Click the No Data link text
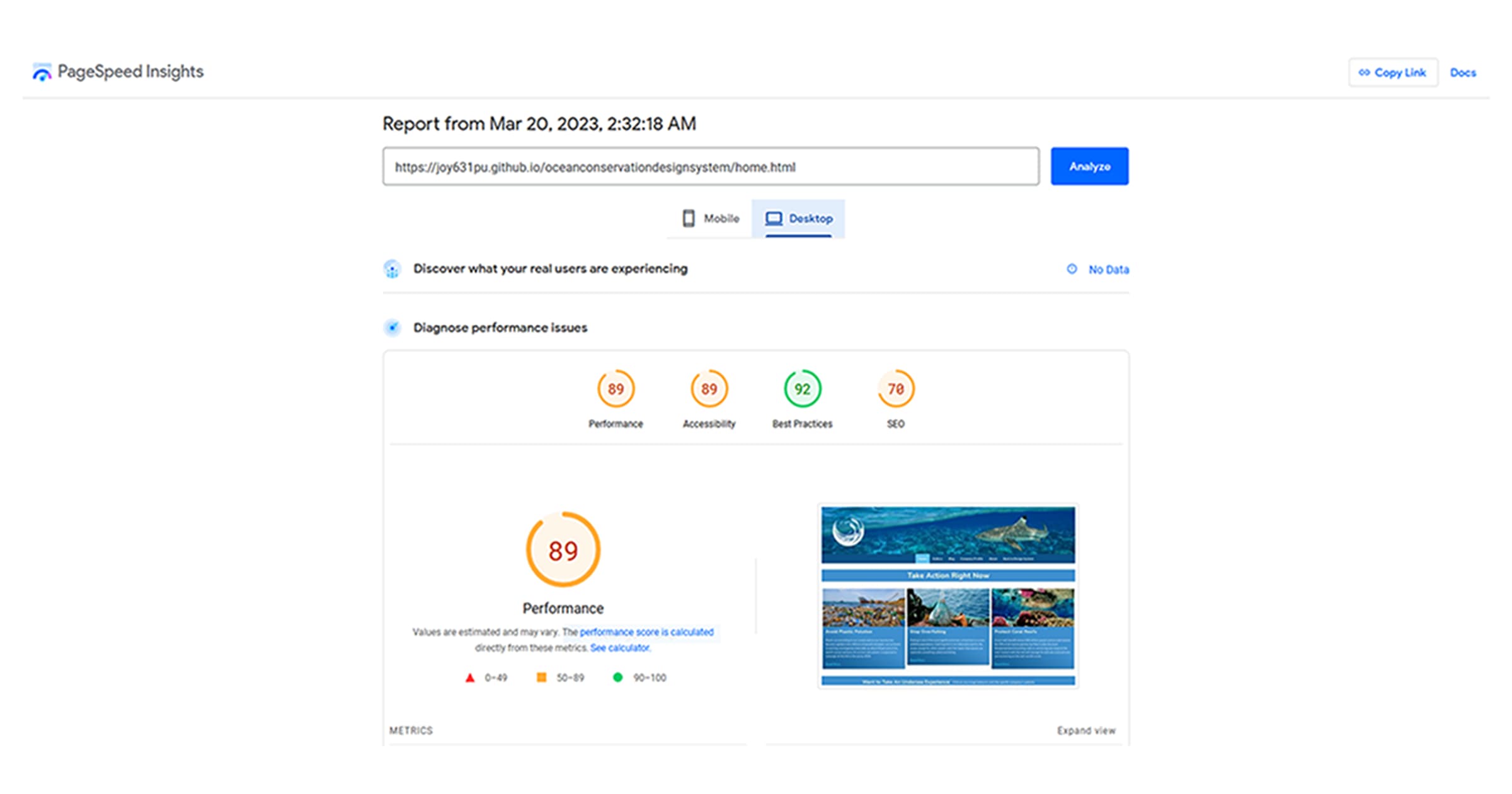This screenshot has height=794, width=1512. 1108,270
